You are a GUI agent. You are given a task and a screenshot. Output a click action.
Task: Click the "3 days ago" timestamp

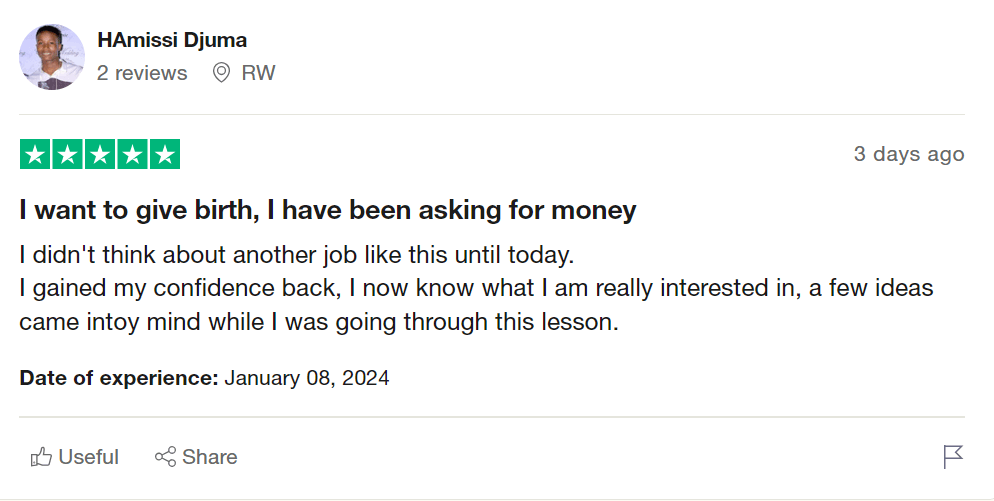click(908, 154)
